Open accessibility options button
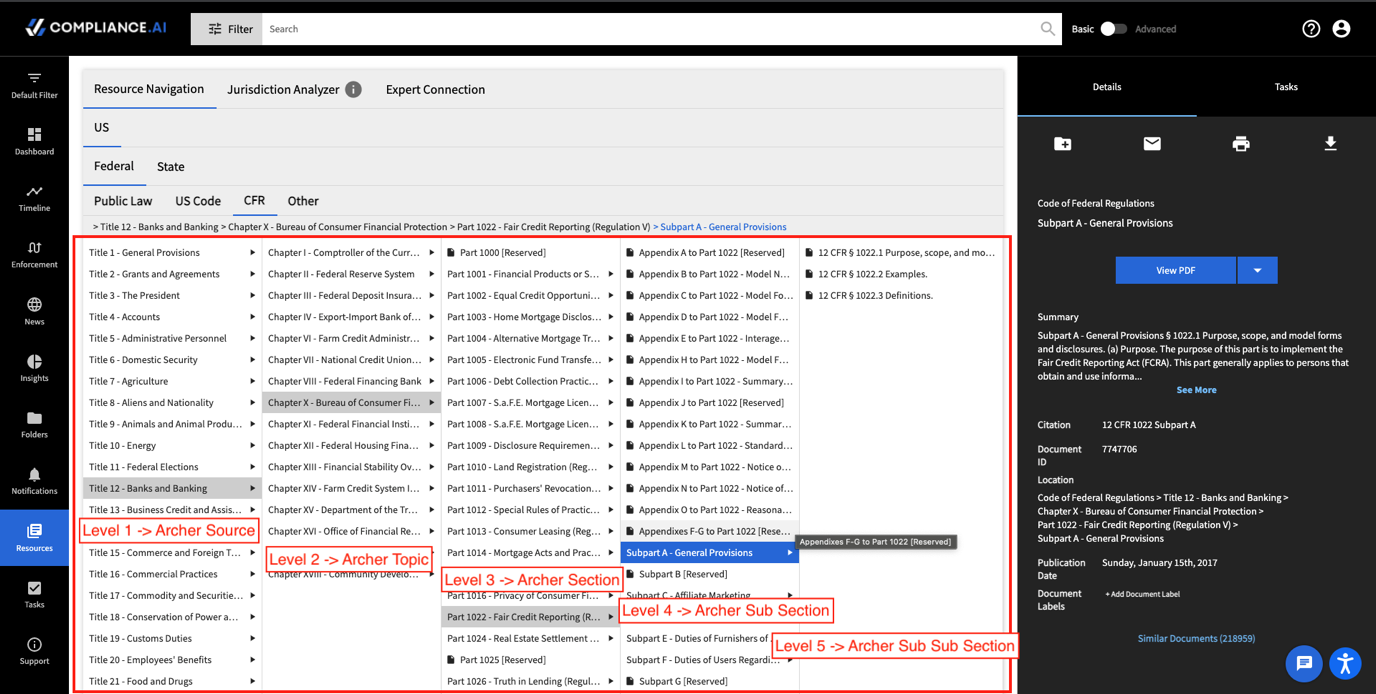The image size is (1376, 694). 1345,663
